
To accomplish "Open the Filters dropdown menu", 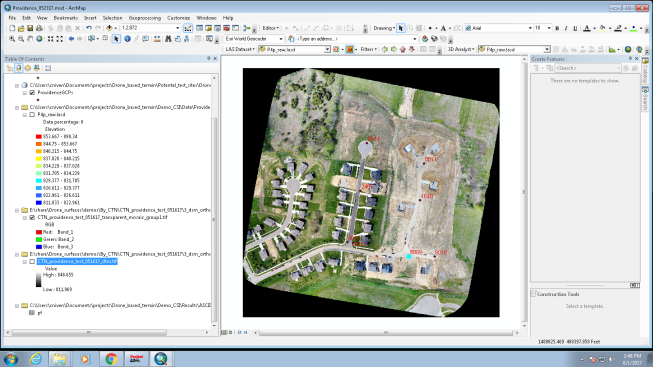I will [369, 49].
